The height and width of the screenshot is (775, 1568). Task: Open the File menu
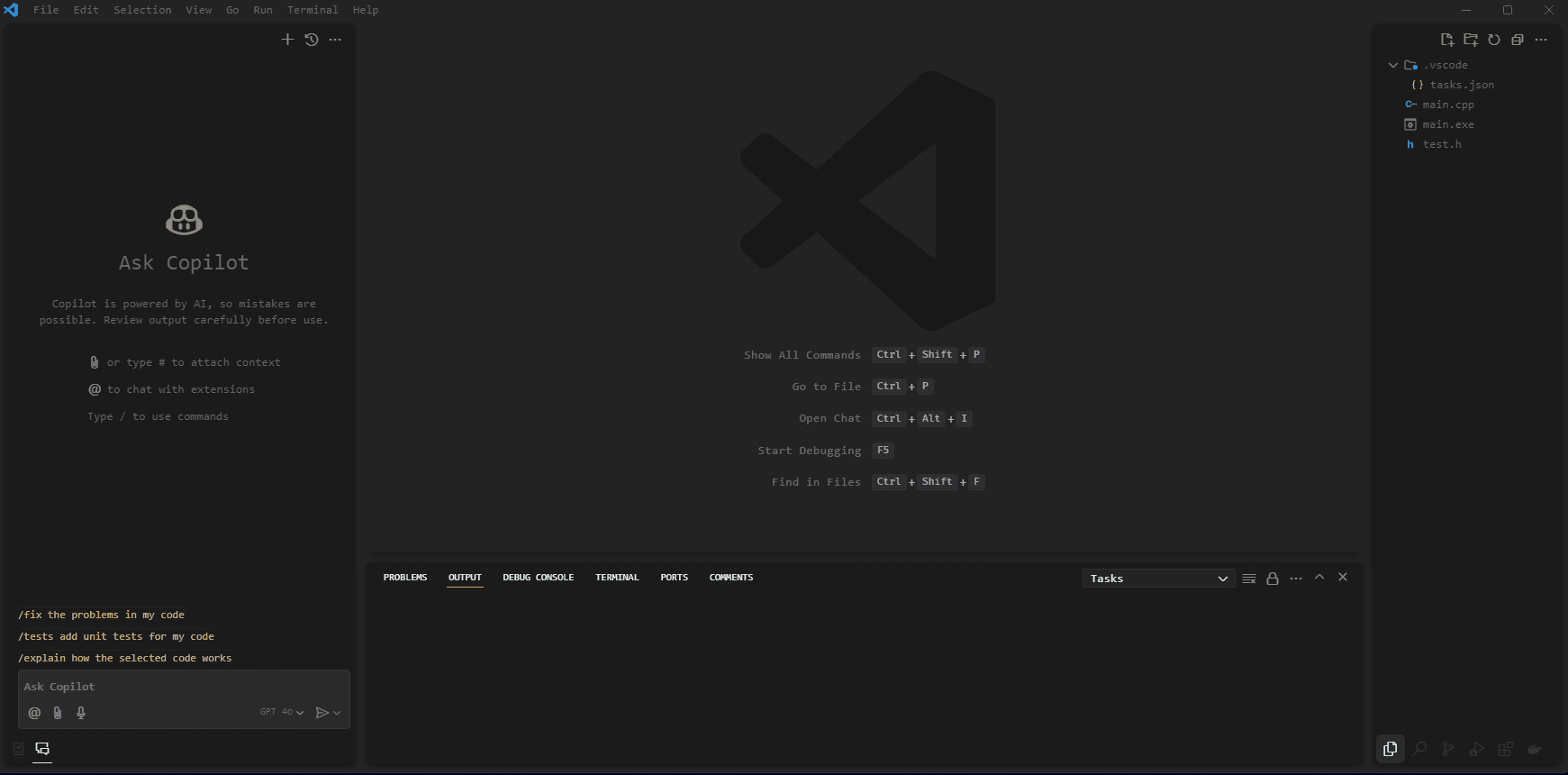click(x=46, y=10)
